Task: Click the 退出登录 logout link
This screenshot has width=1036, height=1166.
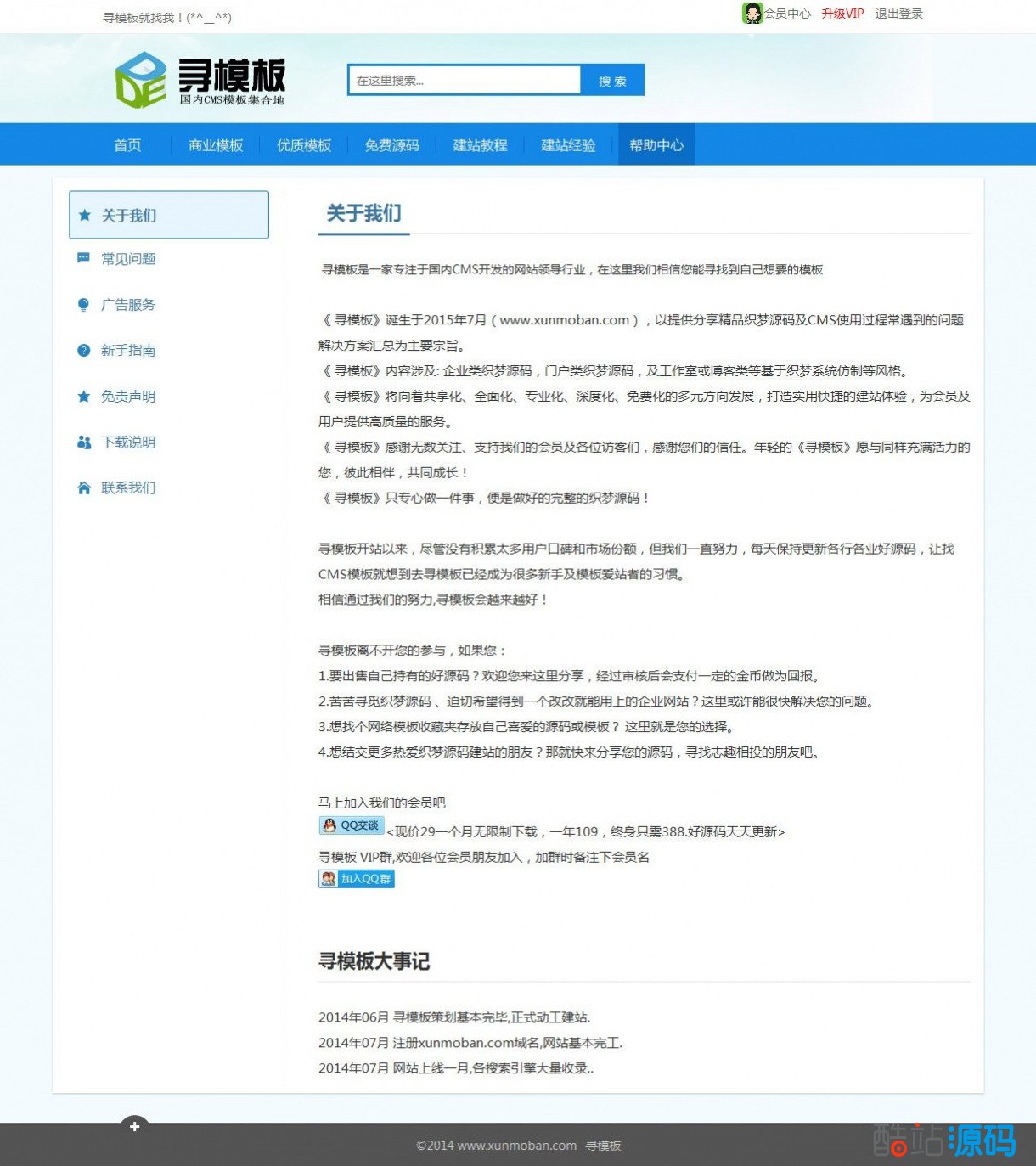Action: [x=898, y=14]
